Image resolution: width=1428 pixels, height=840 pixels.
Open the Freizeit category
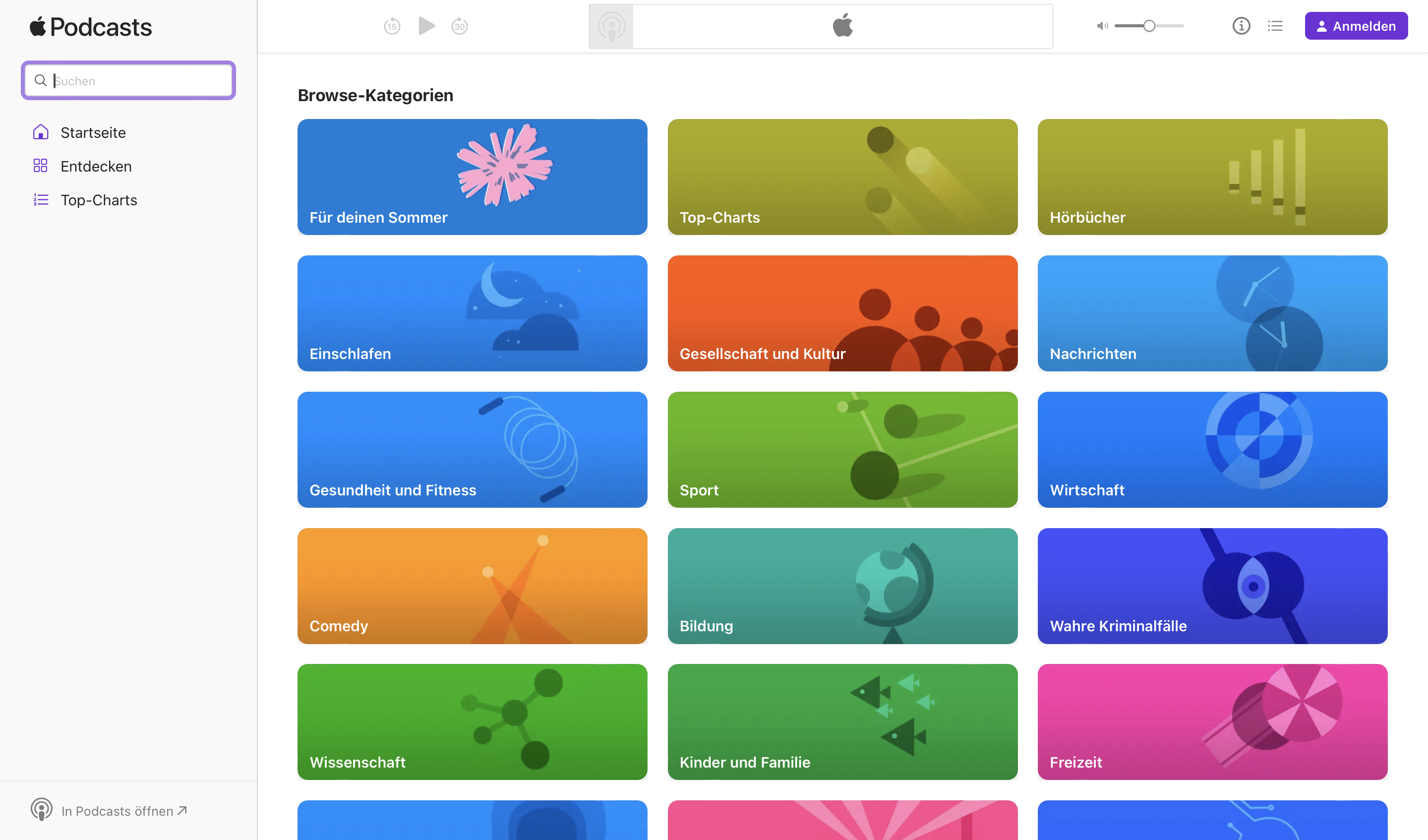pos(1212,722)
